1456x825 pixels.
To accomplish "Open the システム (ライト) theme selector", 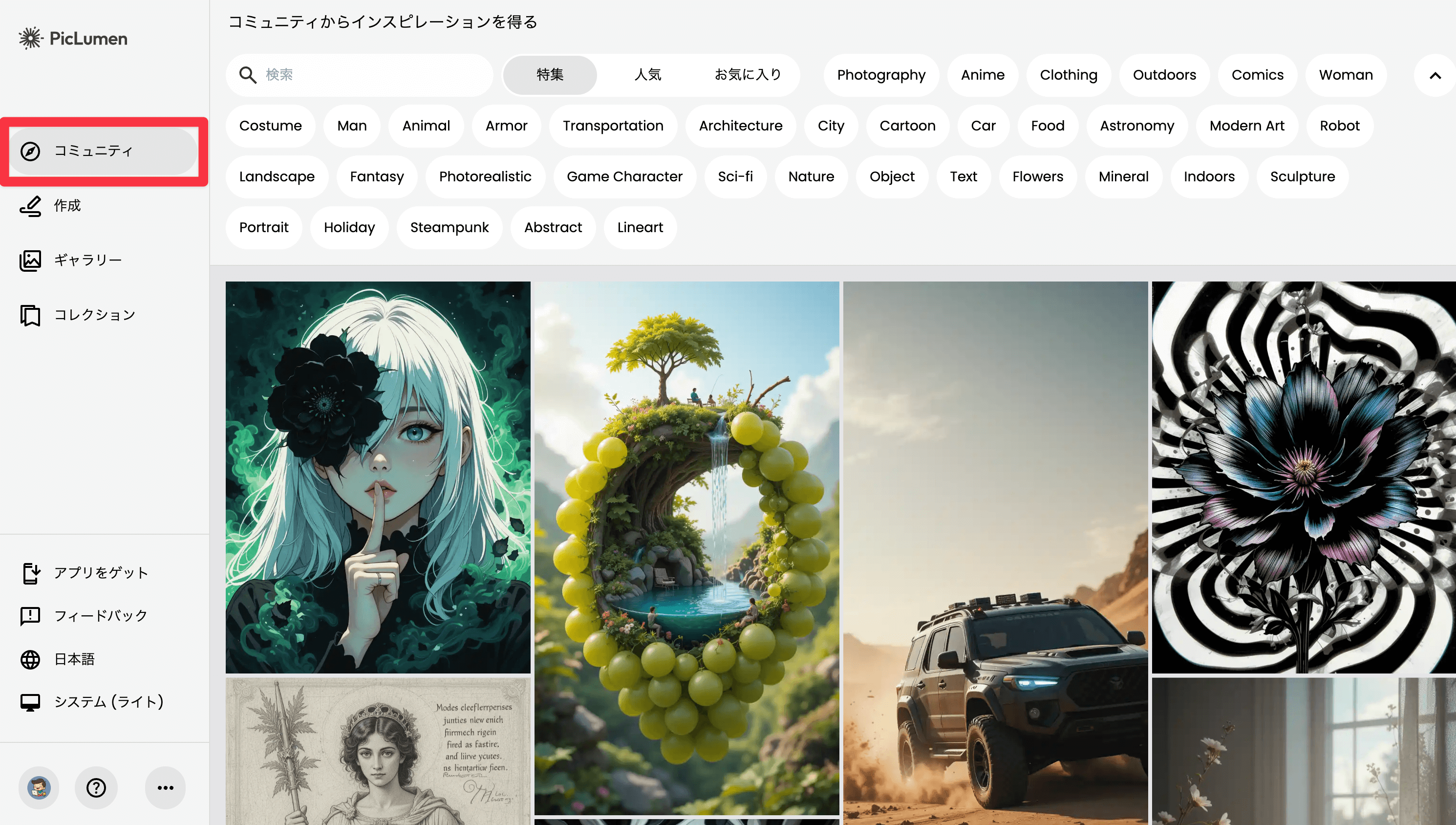I will click(x=107, y=702).
